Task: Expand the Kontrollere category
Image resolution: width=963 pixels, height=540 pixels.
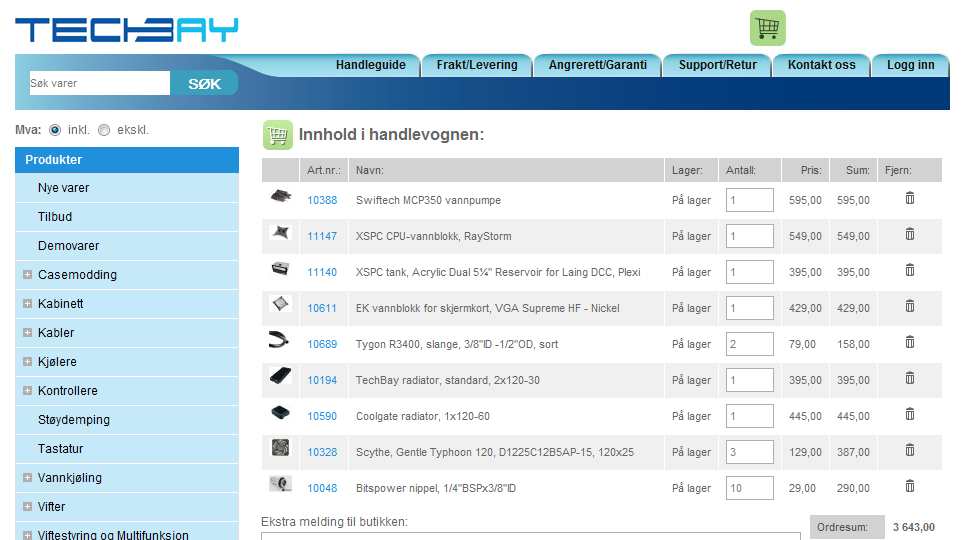Action: (27, 391)
